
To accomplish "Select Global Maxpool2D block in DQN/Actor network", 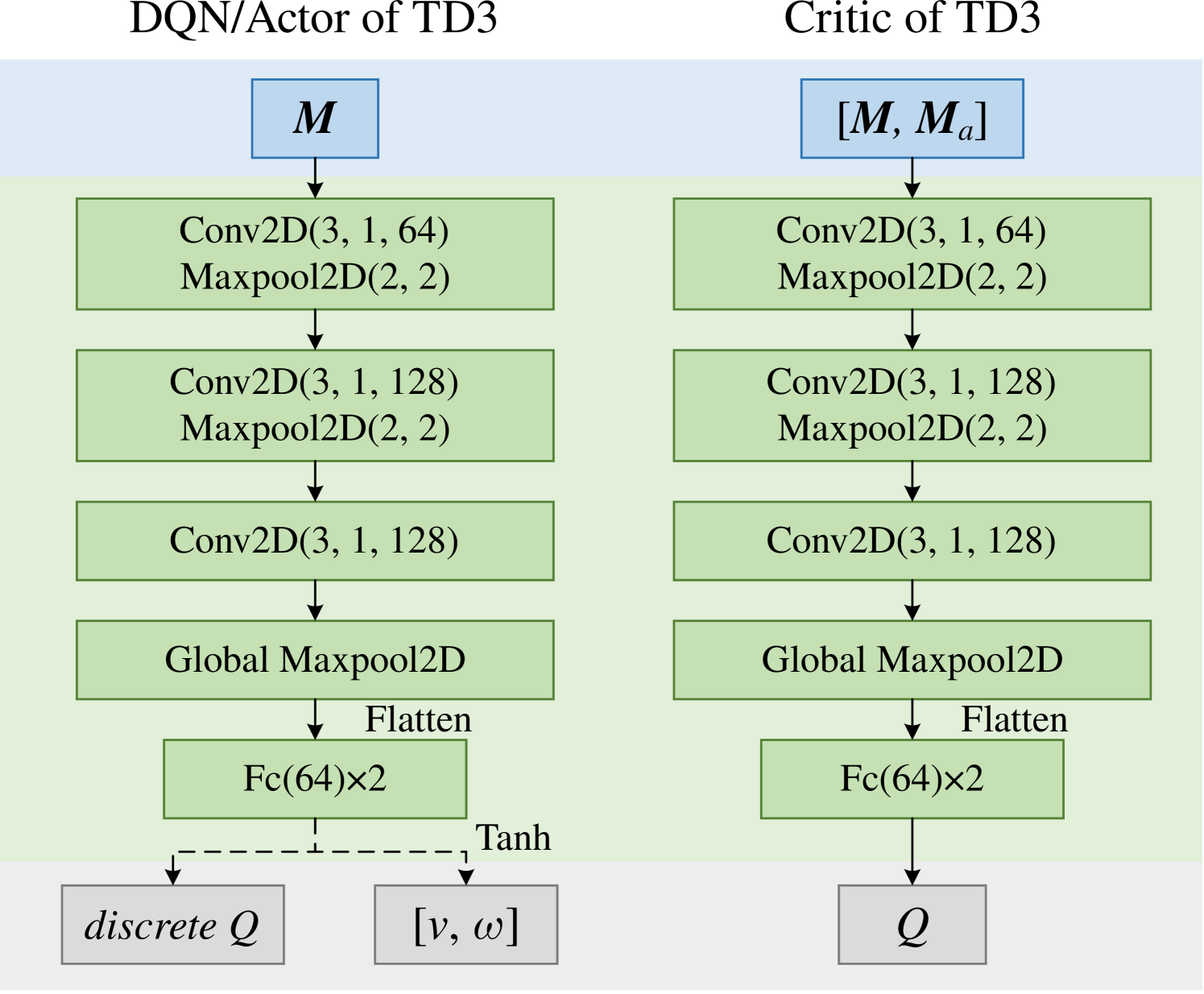I will point(315,660).
